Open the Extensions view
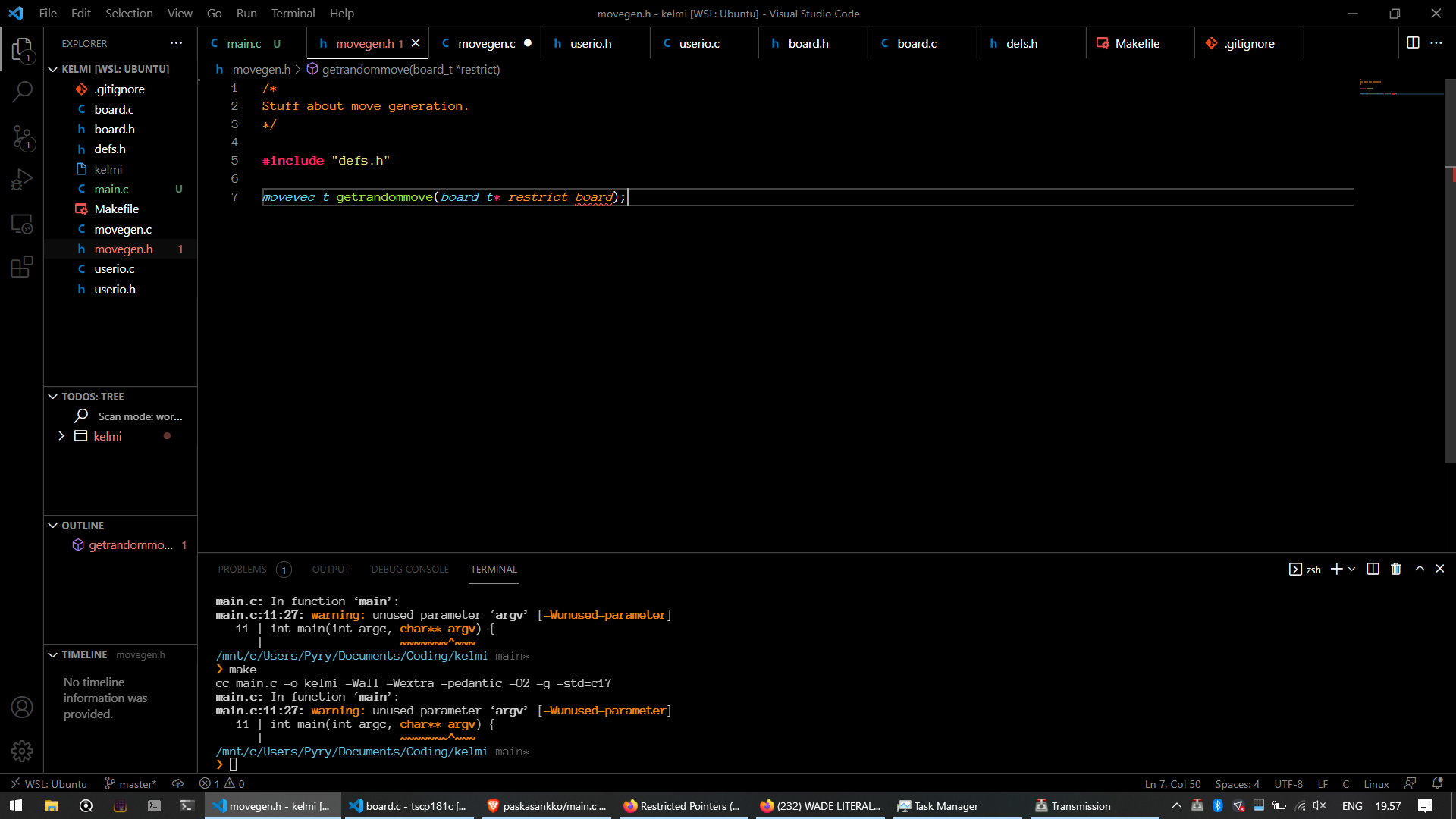Image resolution: width=1456 pixels, height=819 pixels. (22, 267)
